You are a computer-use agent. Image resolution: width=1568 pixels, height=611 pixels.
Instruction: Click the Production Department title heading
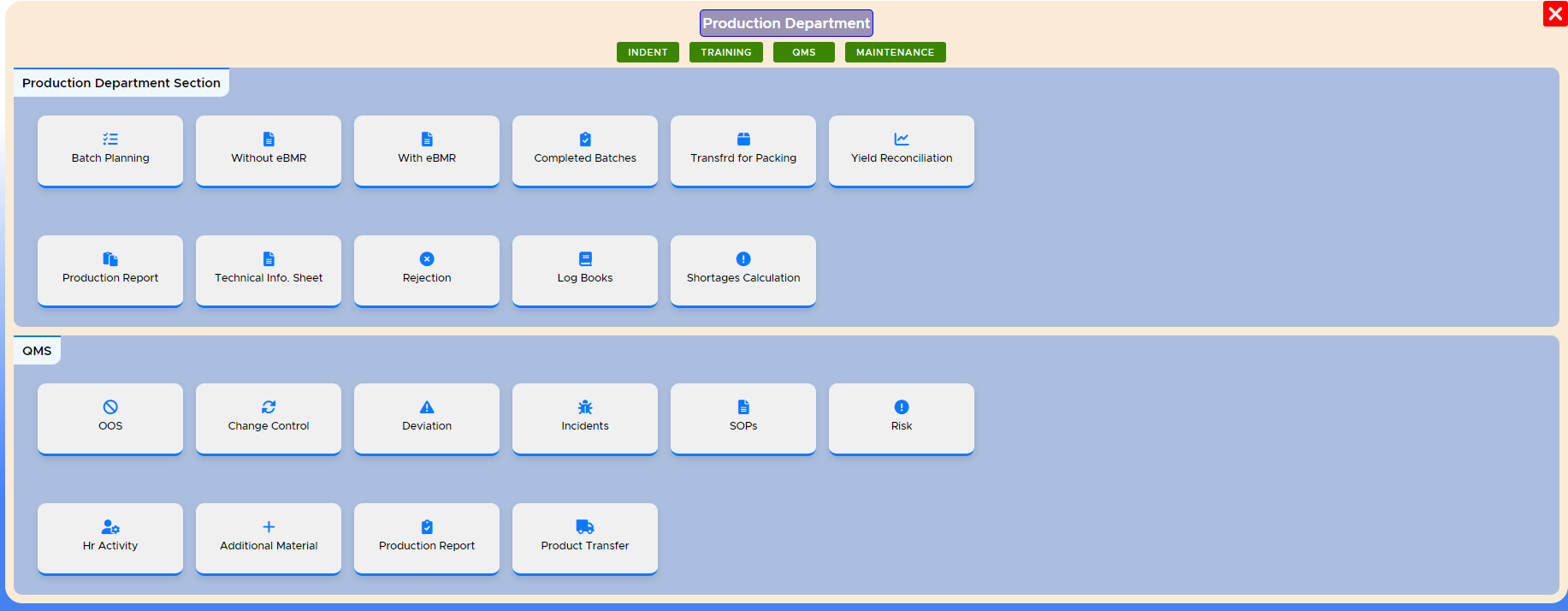click(x=786, y=23)
